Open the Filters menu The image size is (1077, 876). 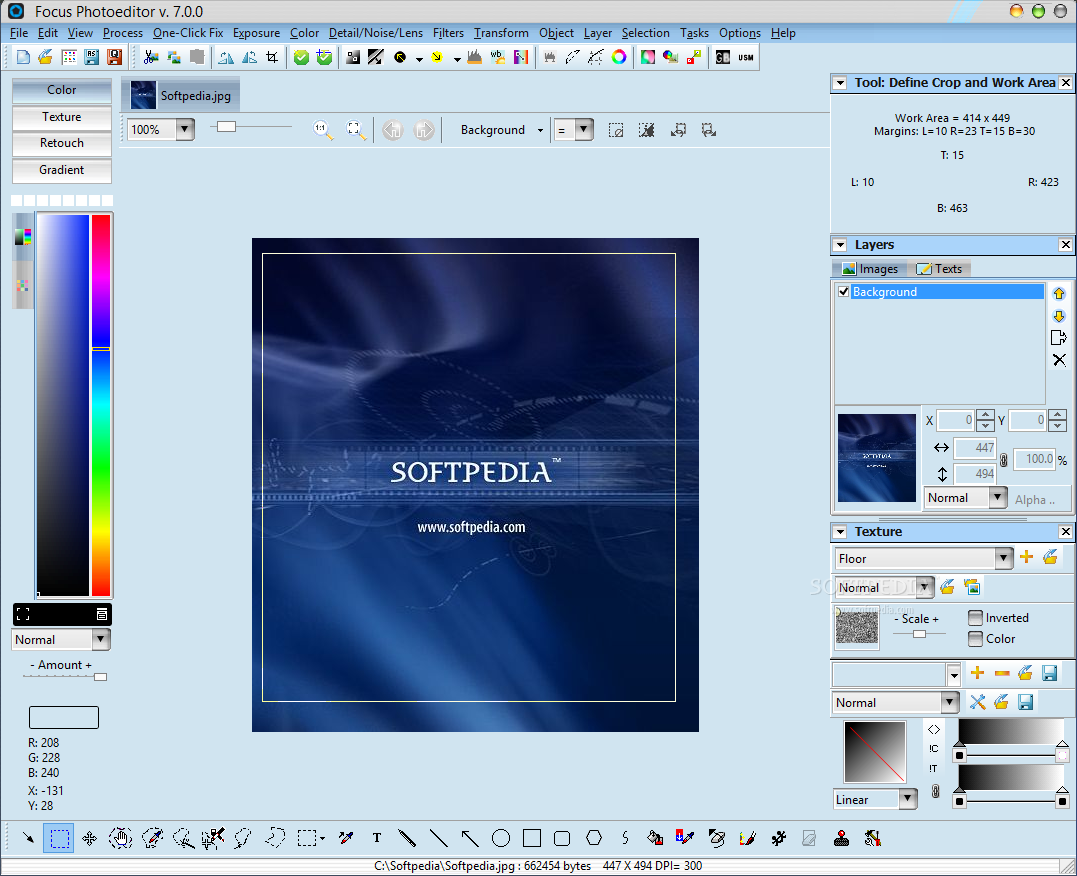pyautogui.click(x=448, y=33)
